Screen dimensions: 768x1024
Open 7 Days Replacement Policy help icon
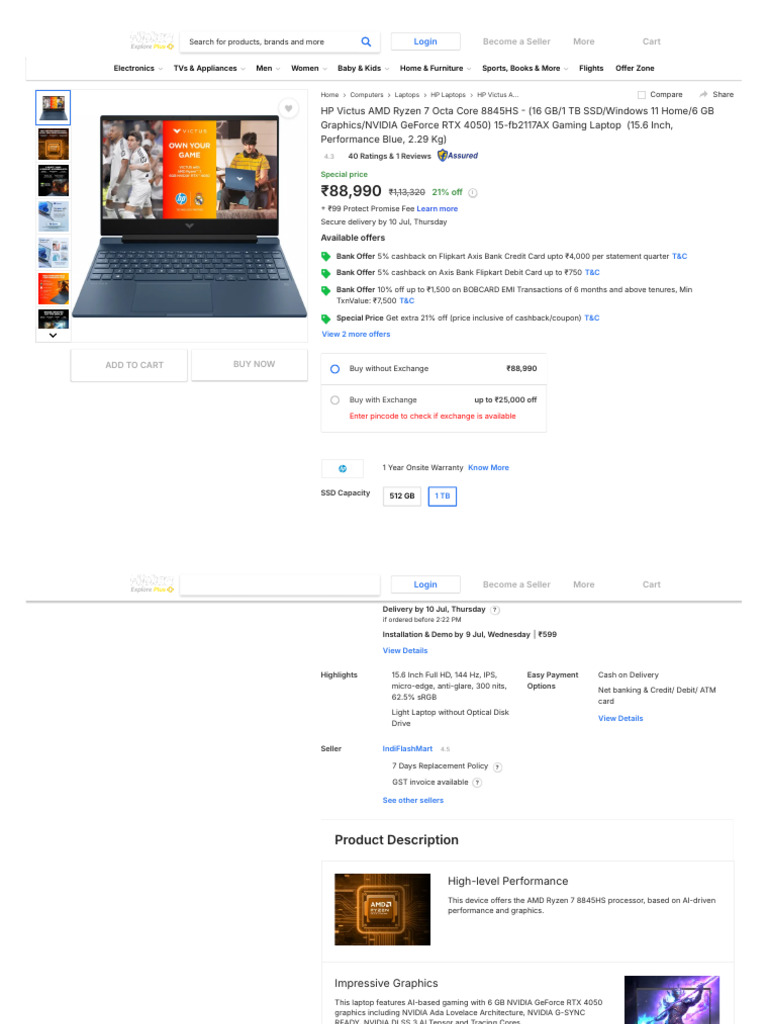[498, 767]
